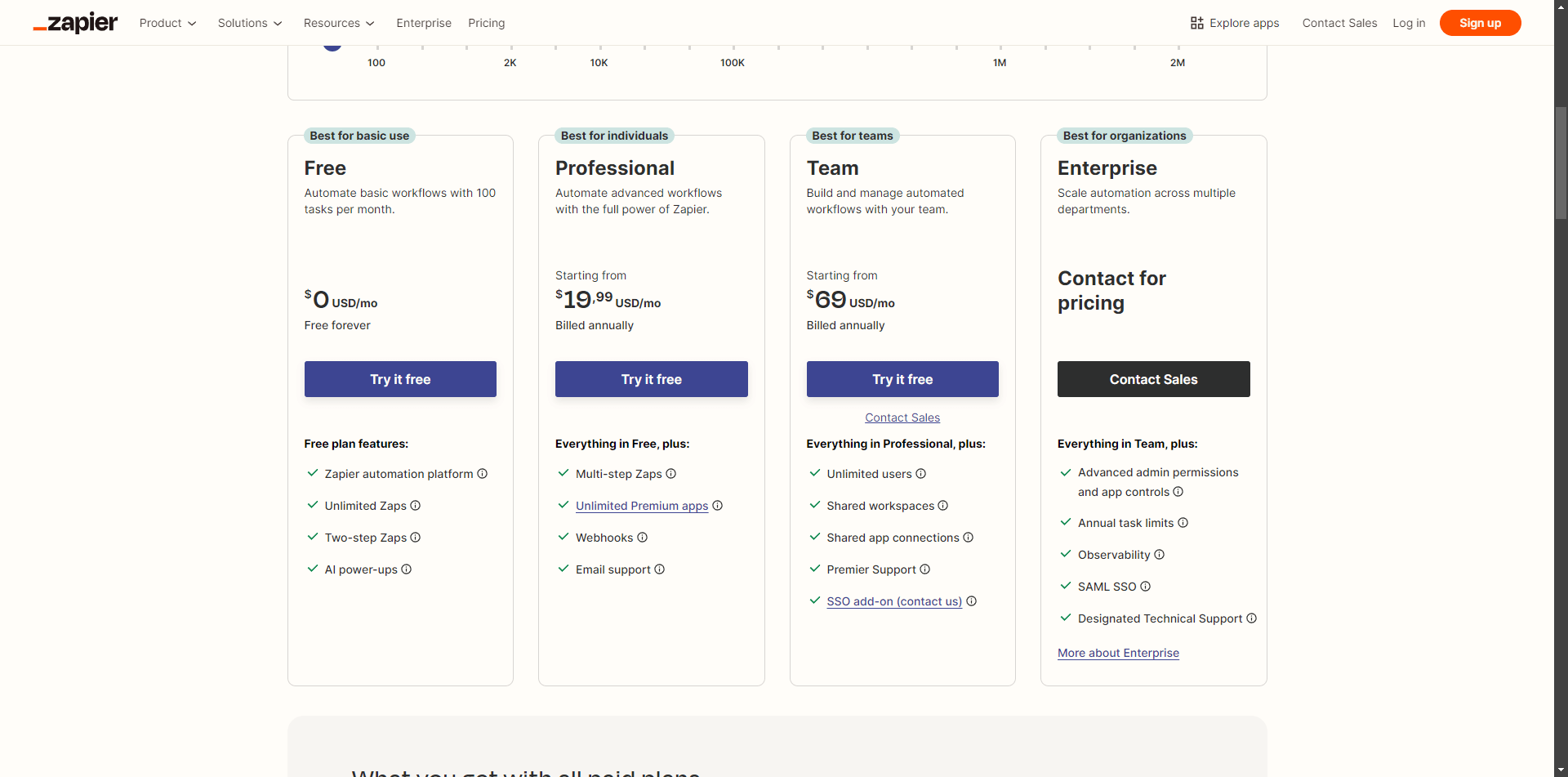Click info icon next to Two-step Zaps
1568x777 pixels.
click(416, 538)
